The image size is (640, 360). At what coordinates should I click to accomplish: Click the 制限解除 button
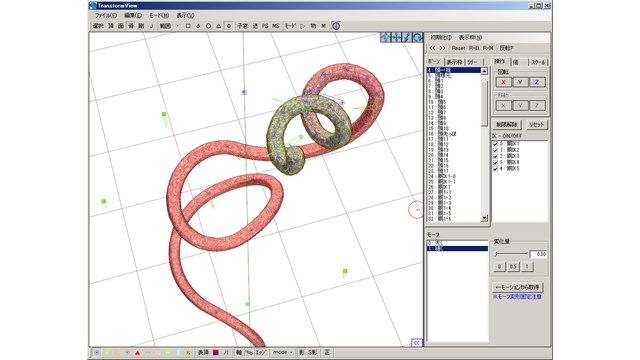point(507,125)
